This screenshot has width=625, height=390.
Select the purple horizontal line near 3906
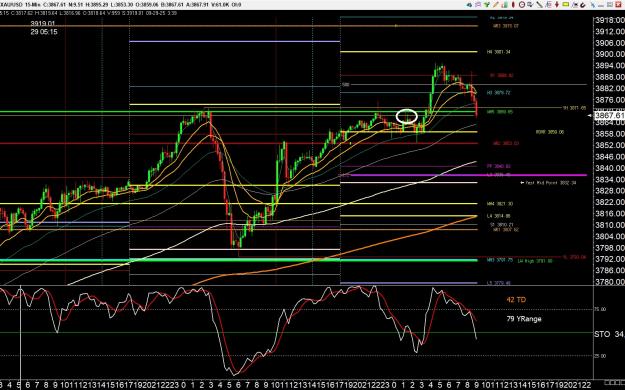235,41
